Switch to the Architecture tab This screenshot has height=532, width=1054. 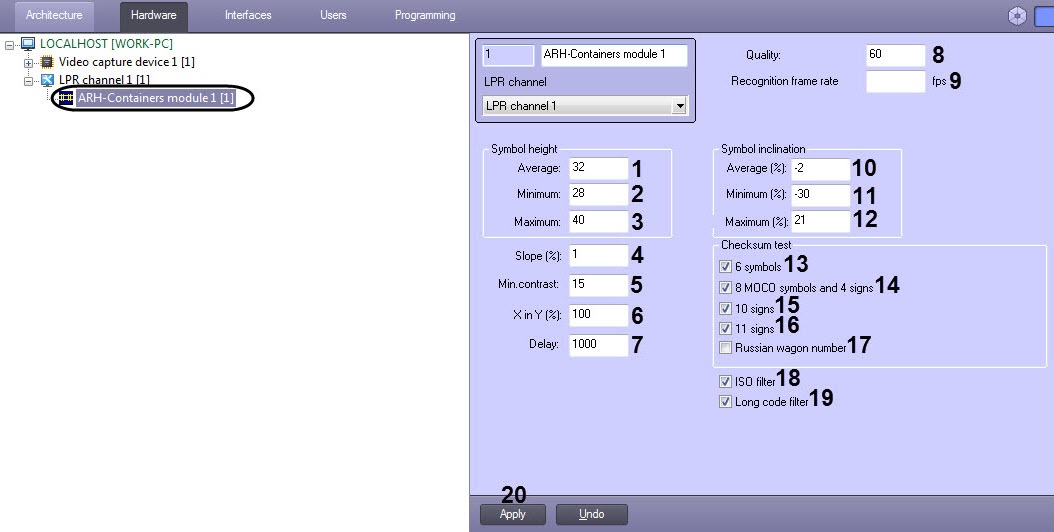pos(54,15)
